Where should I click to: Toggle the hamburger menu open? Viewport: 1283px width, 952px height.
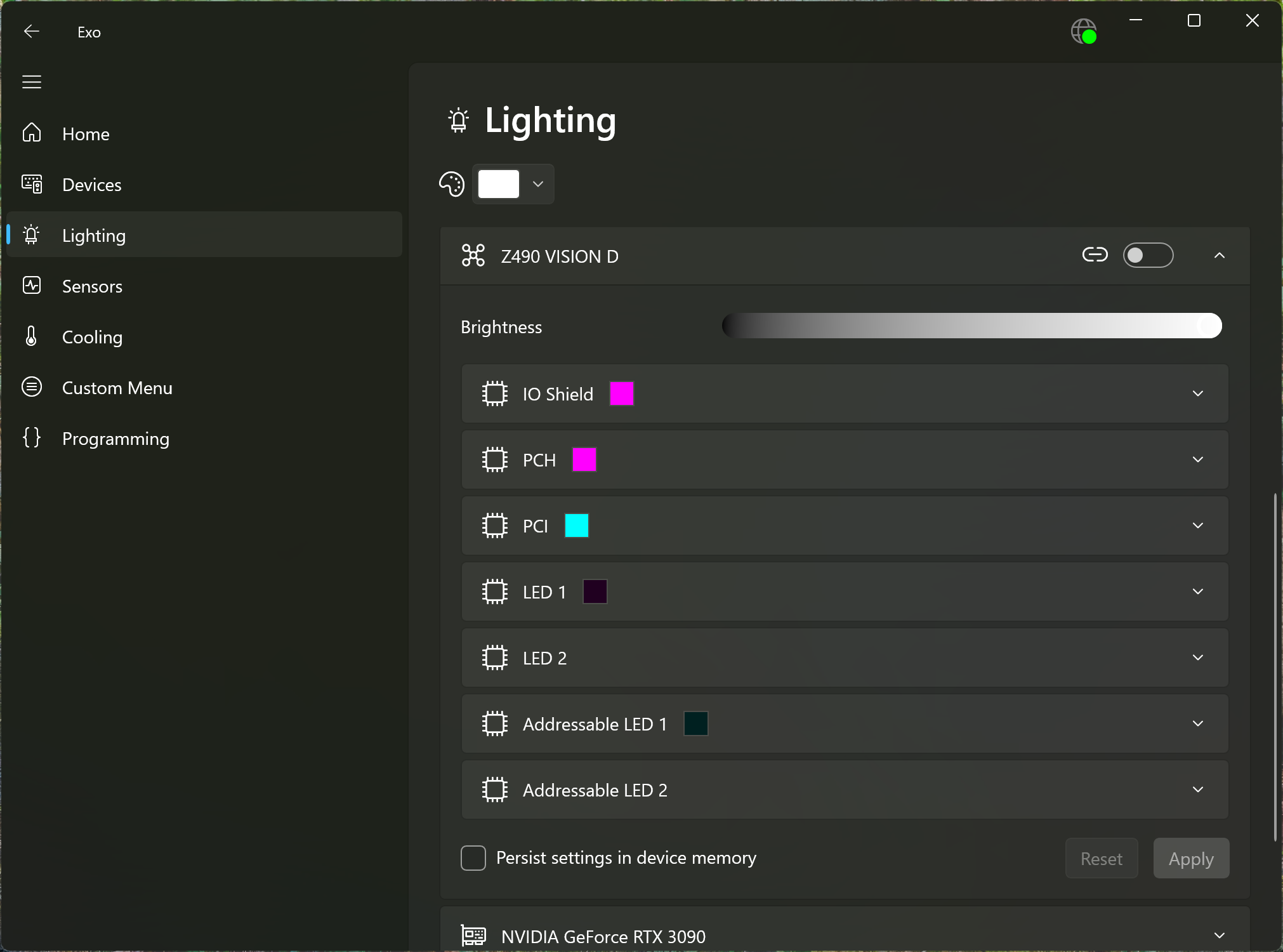[x=32, y=82]
